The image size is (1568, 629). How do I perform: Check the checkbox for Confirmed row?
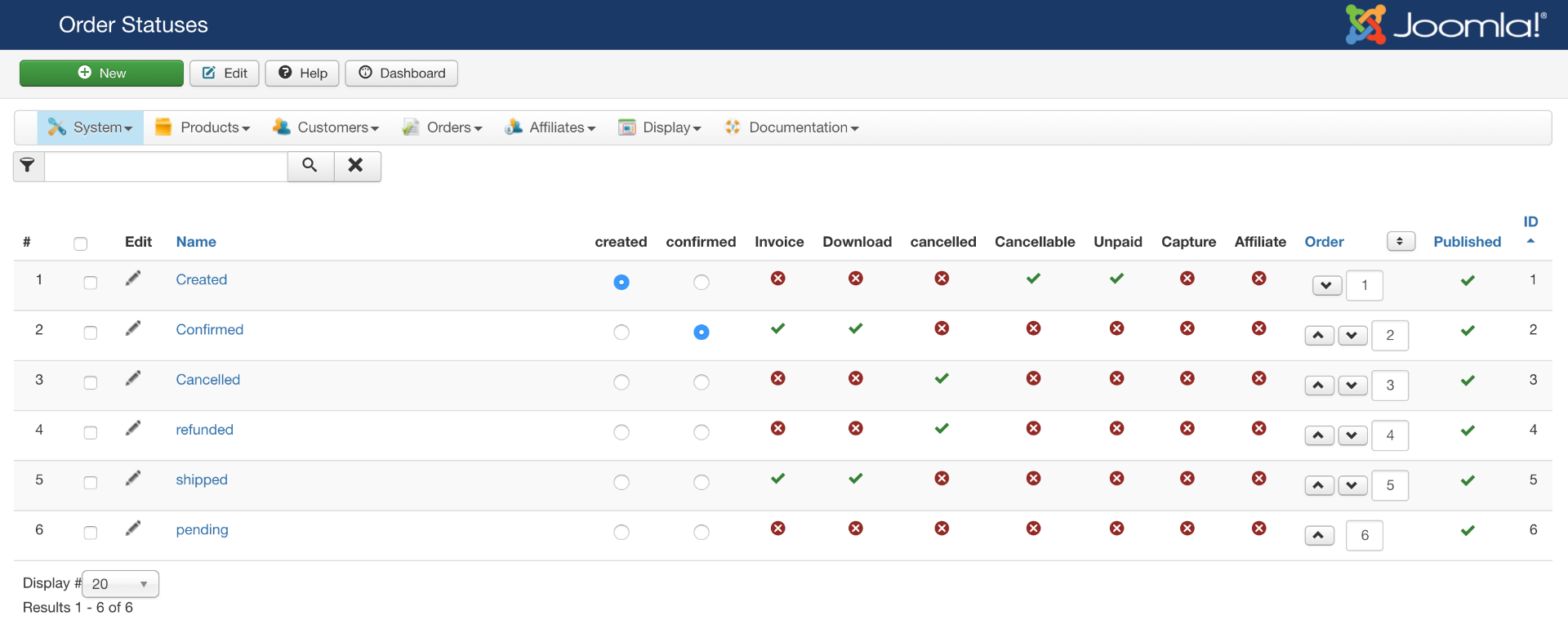click(91, 332)
